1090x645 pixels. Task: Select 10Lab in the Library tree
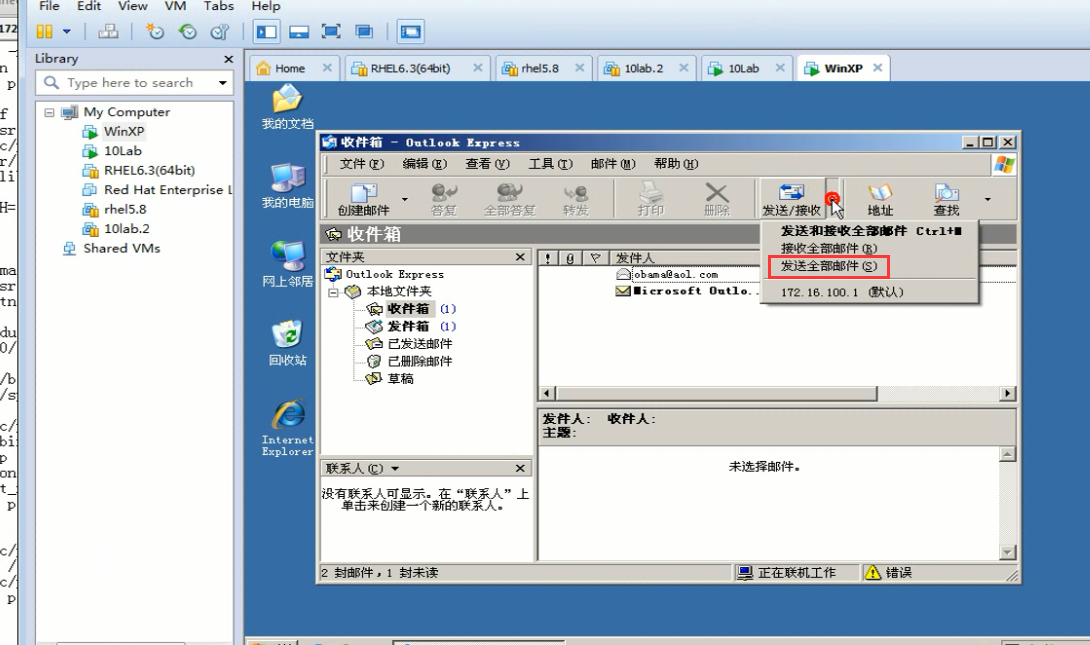(x=122, y=151)
